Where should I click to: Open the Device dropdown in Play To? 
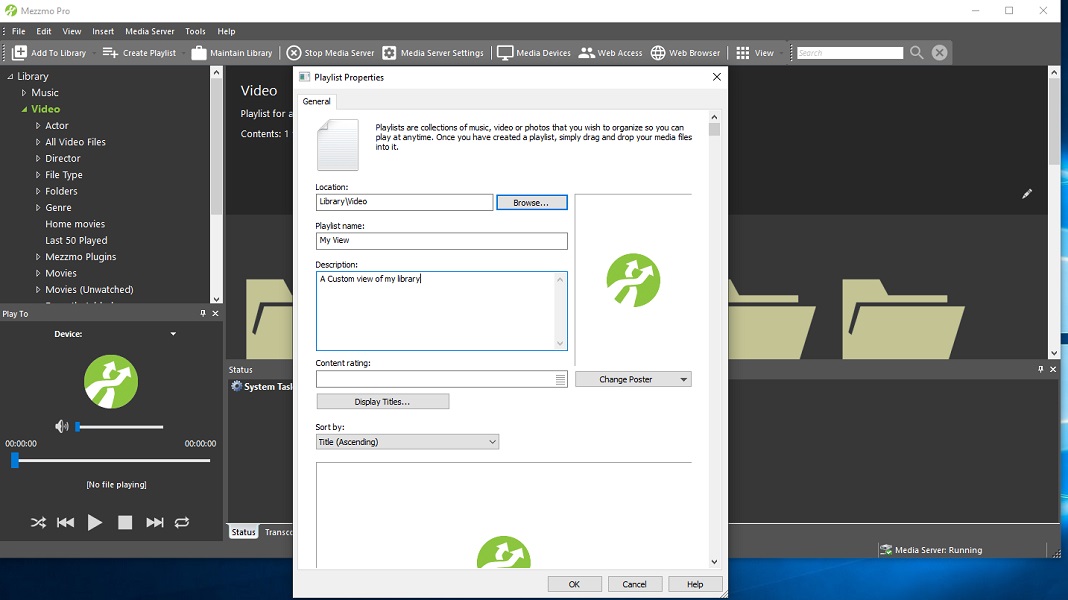pyautogui.click(x=173, y=334)
